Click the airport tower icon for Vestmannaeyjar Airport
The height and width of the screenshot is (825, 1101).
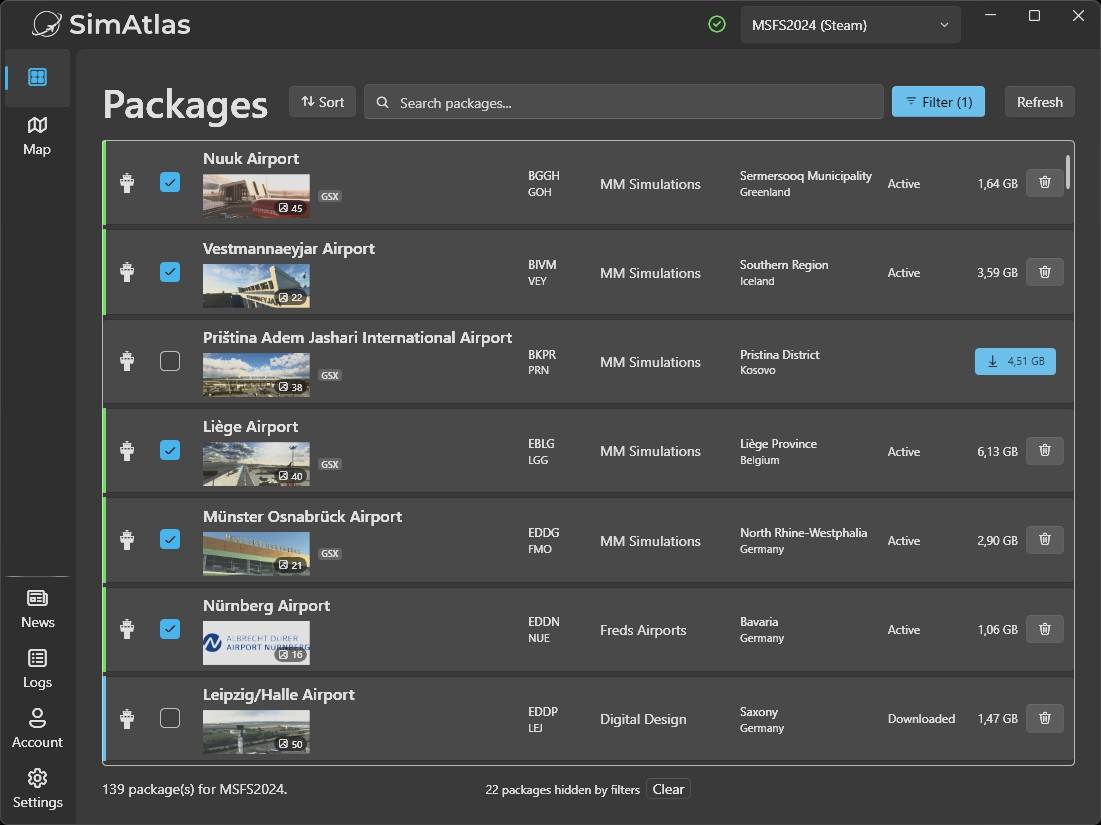coord(127,272)
